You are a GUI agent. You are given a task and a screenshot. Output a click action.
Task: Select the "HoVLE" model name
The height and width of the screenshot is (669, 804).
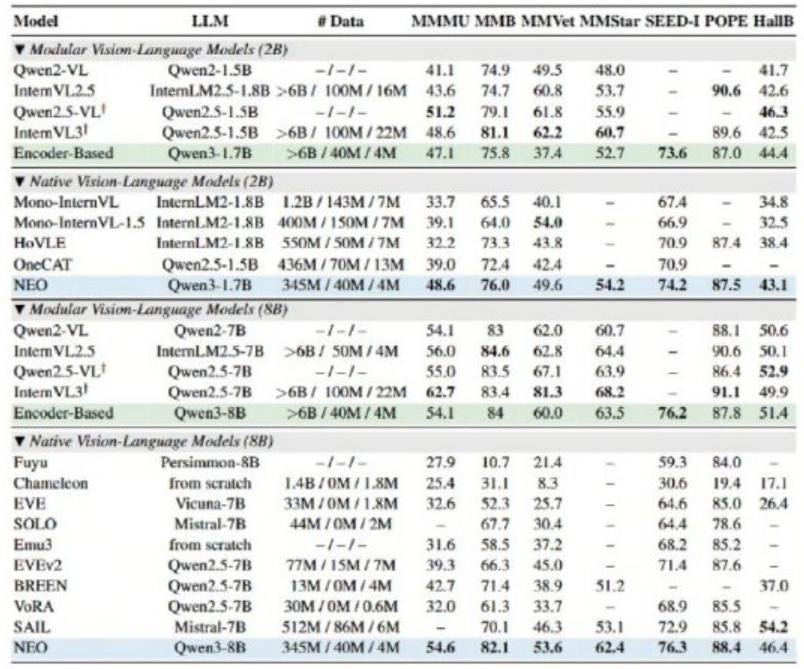tap(39, 243)
